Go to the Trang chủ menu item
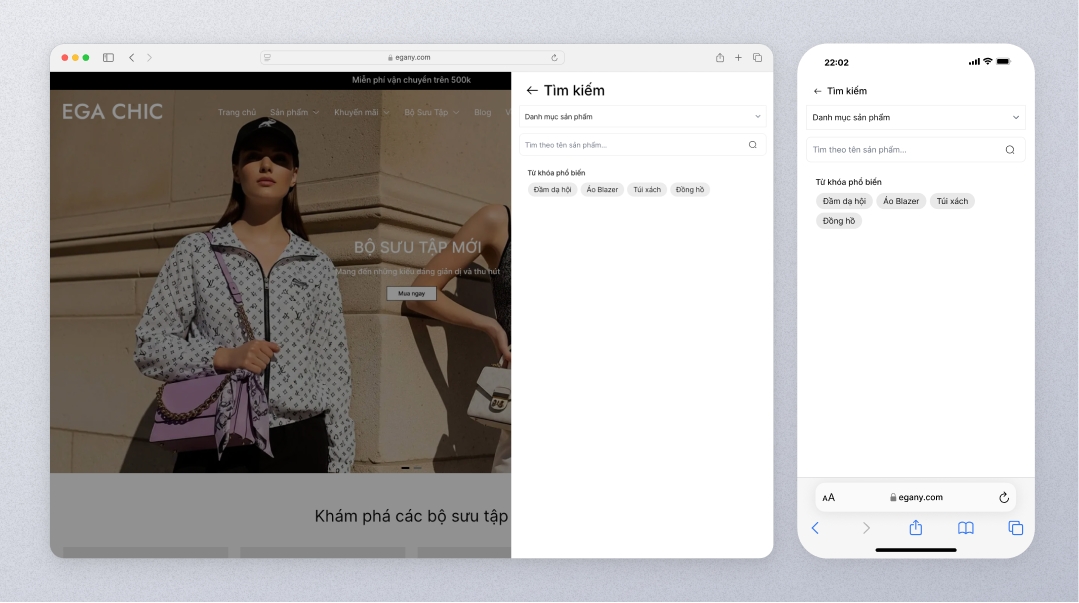The width and height of the screenshot is (1079, 603). coord(237,113)
